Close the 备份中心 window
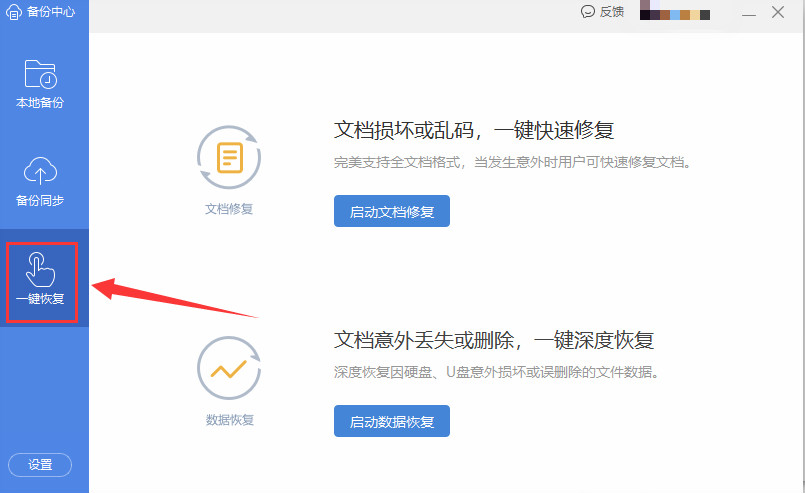The width and height of the screenshot is (805, 493). tap(778, 13)
